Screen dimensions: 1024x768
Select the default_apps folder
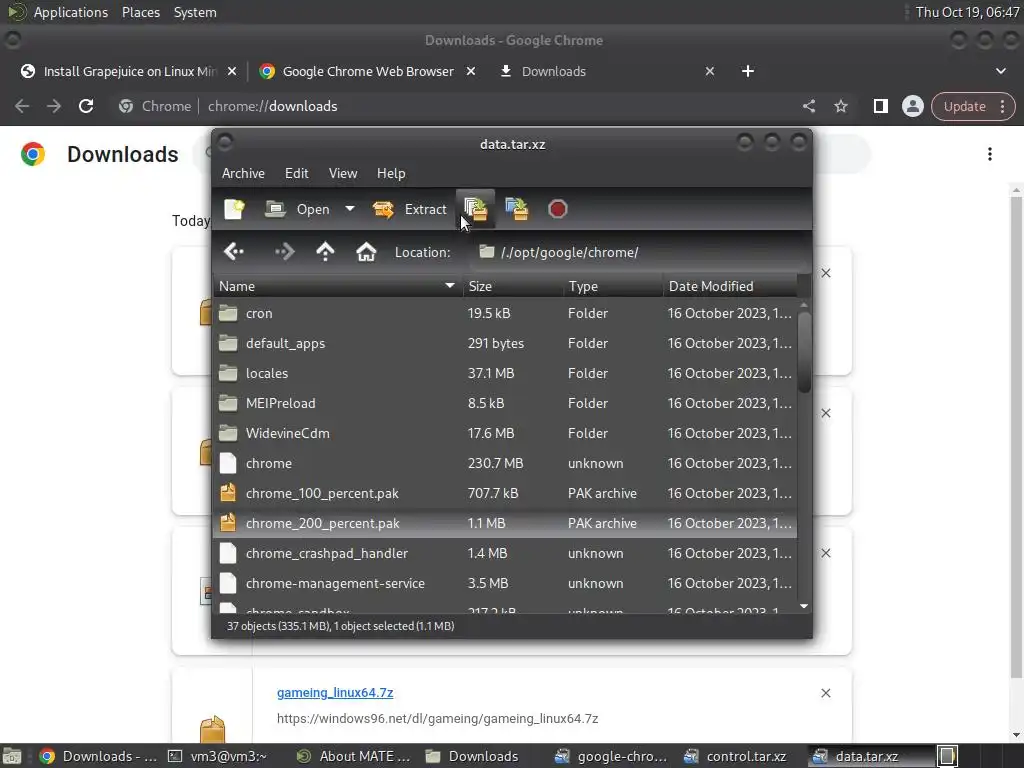505,344
